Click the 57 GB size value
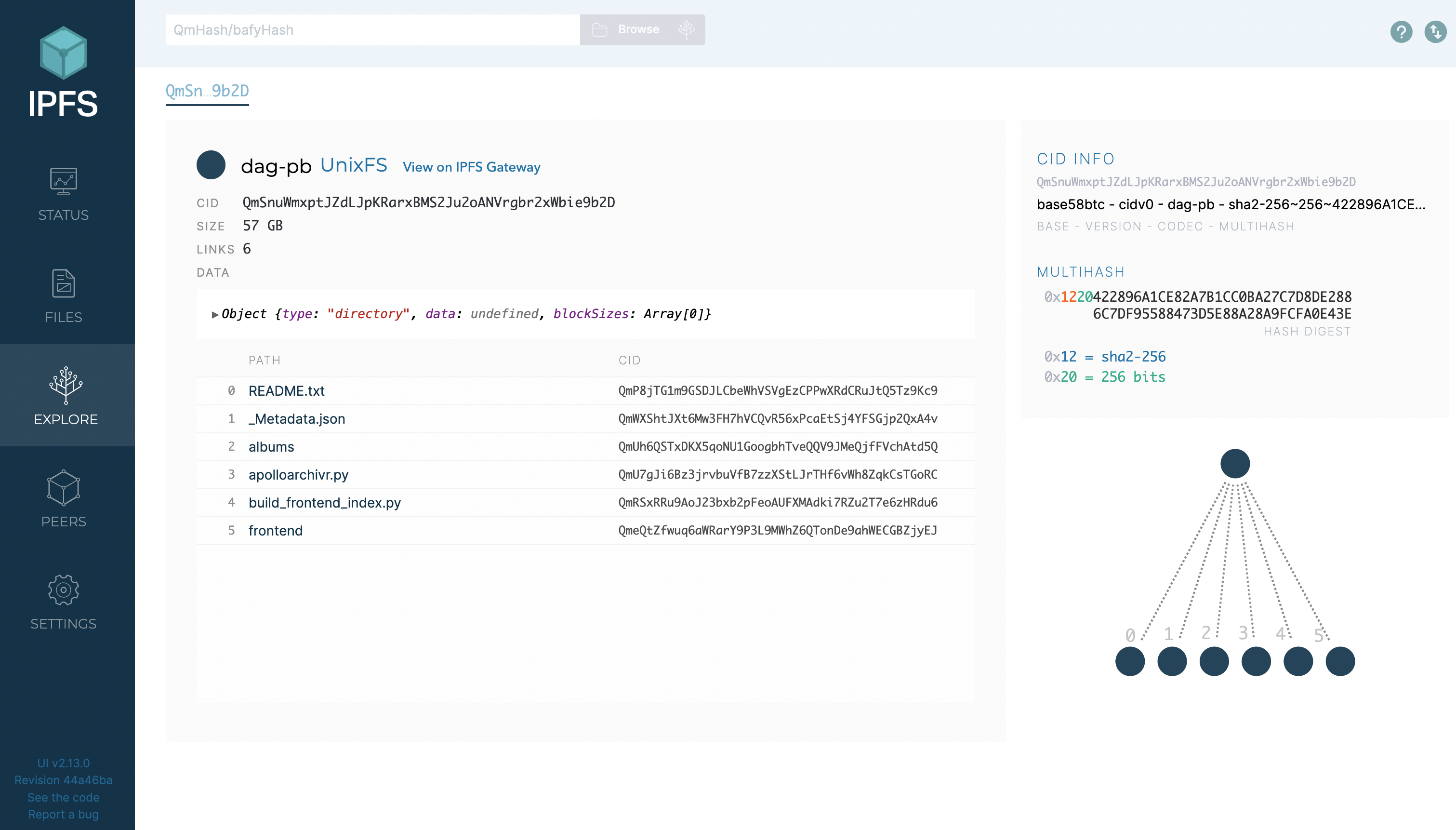The width and height of the screenshot is (1456, 830). (x=263, y=226)
